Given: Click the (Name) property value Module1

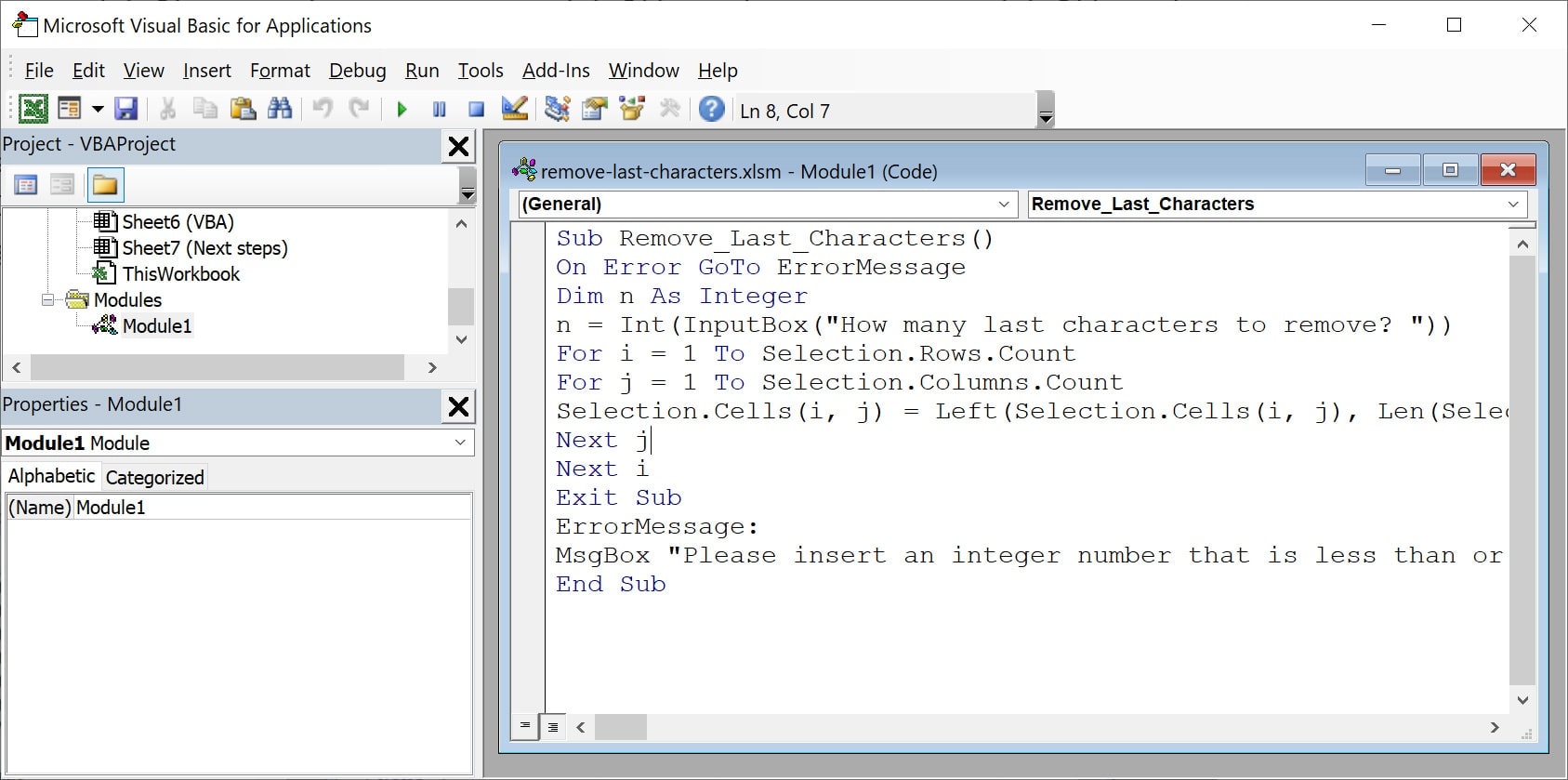Looking at the screenshot, I should tap(272, 508).
